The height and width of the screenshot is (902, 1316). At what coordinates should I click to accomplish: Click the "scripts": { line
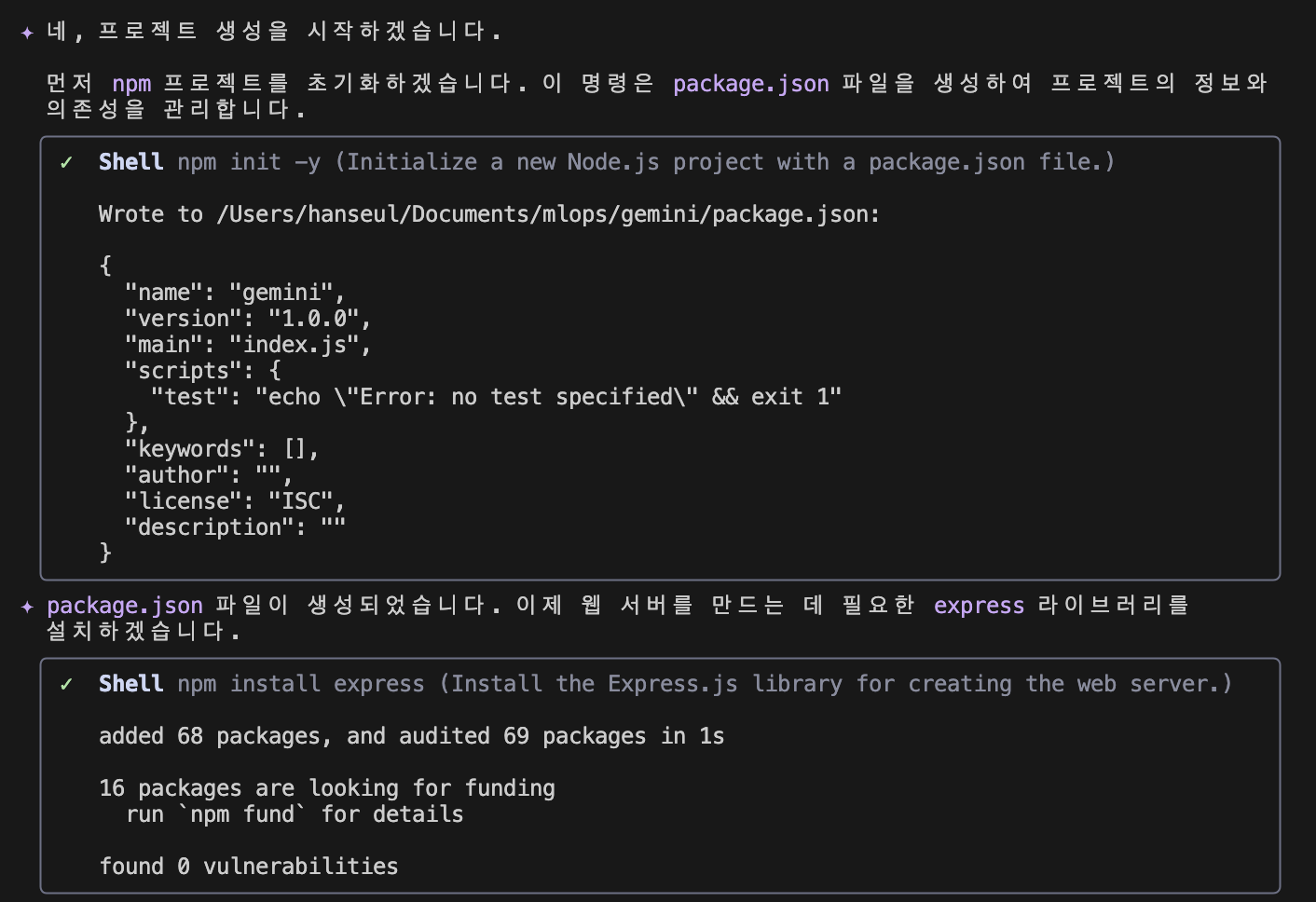203,371
